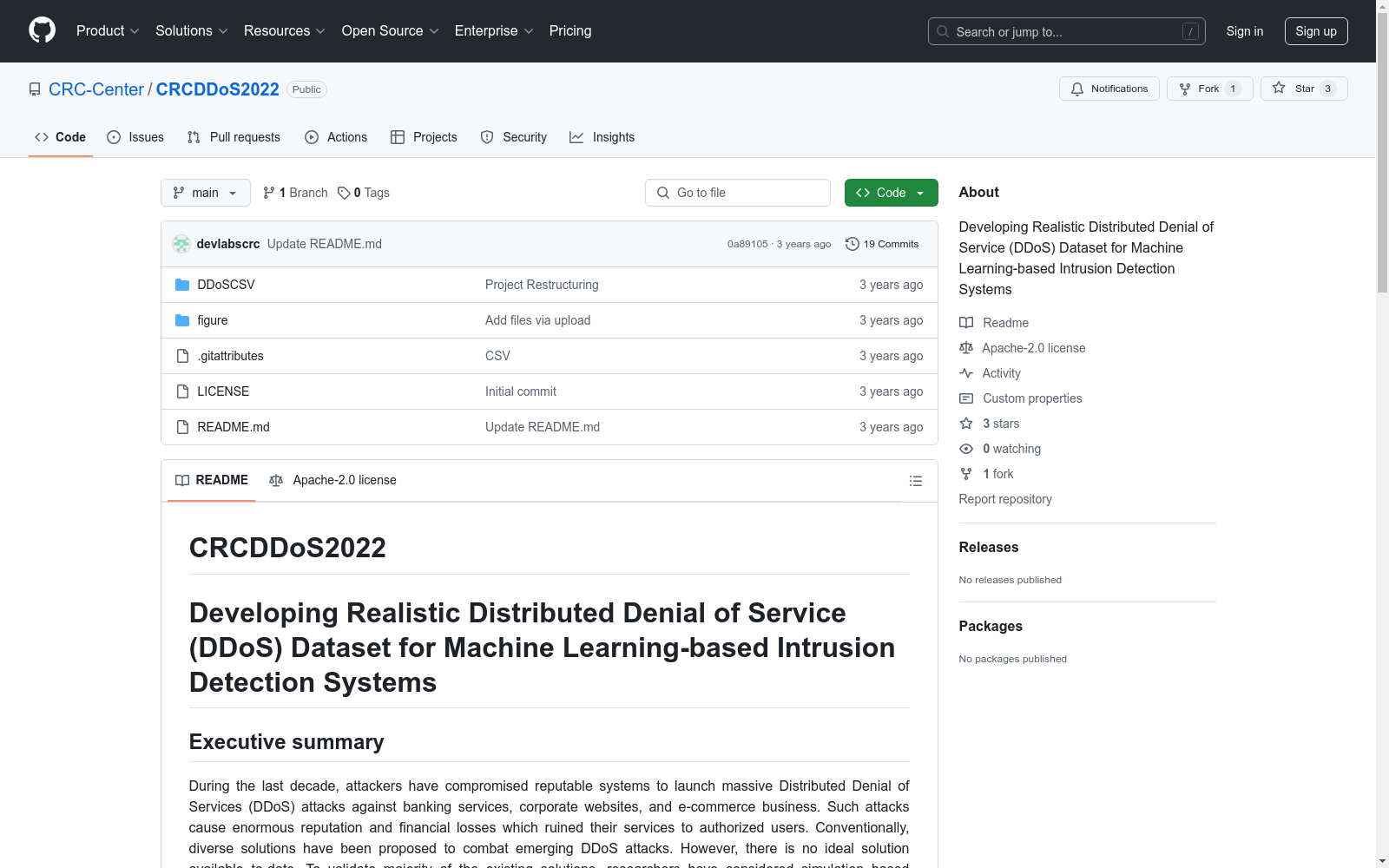Click the bell icon in Notifications
Viewport: 1389px width, 868px height.
[1077, 89]
